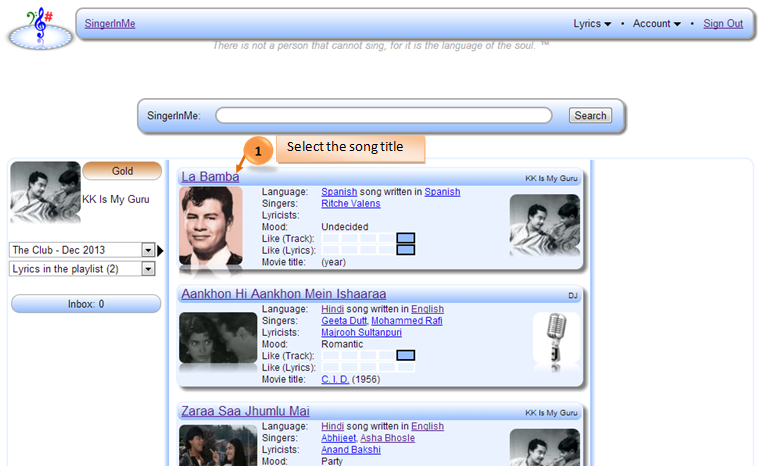Click the Zaraa Saa Jhumlu Mai movie thumbnail
Screen dimensions: 763x466
(x=218, y=446)
